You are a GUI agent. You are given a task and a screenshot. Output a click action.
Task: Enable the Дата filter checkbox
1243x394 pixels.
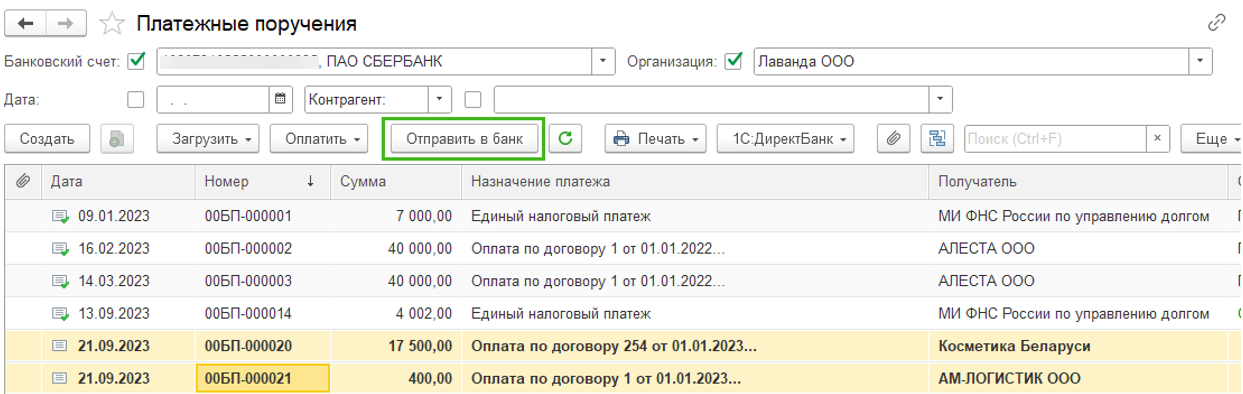(x=137, y=99)
